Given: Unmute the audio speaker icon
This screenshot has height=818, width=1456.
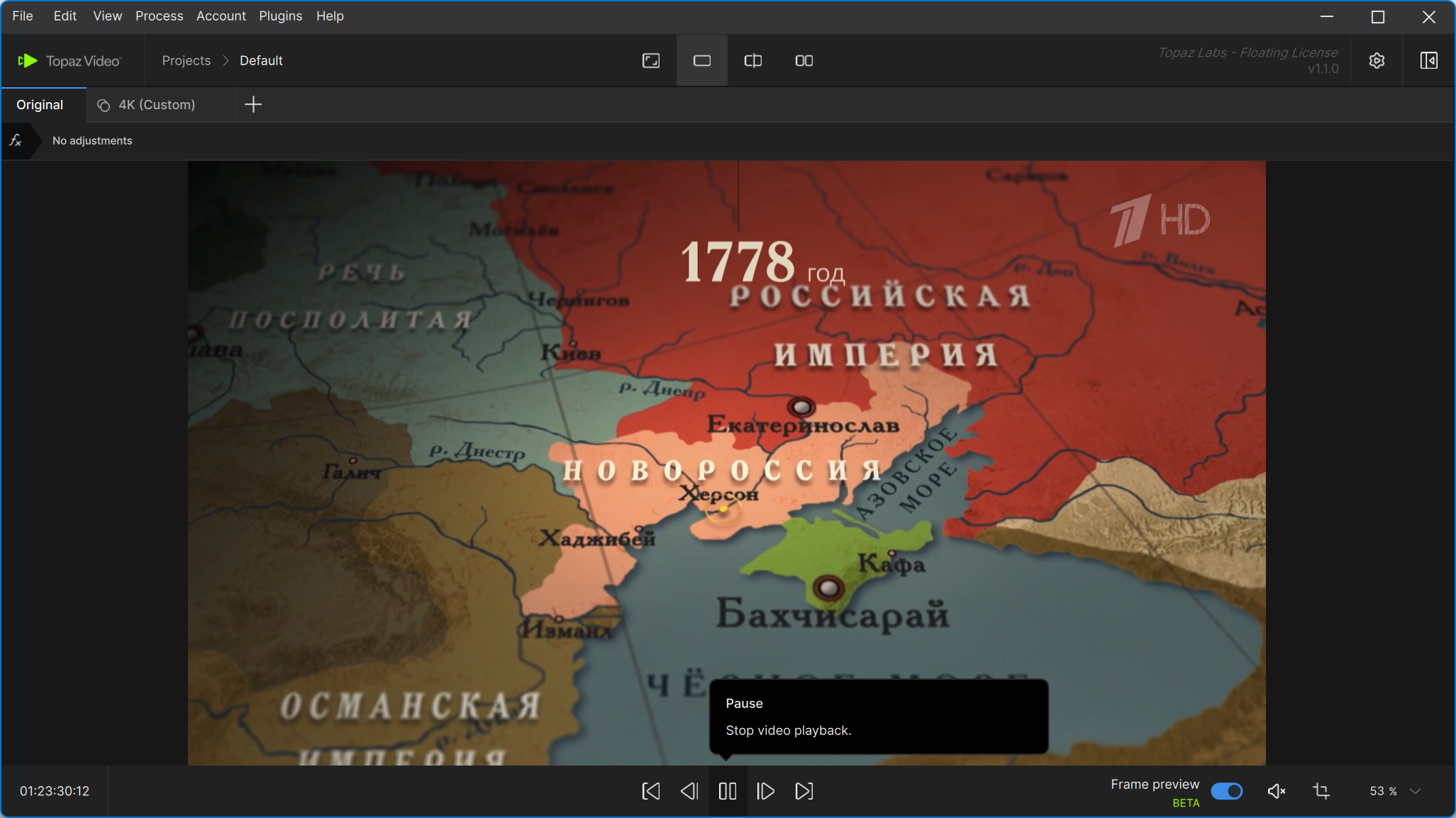Looking at the screenshot, I should pyautogui.click(x=1276, y=791).
